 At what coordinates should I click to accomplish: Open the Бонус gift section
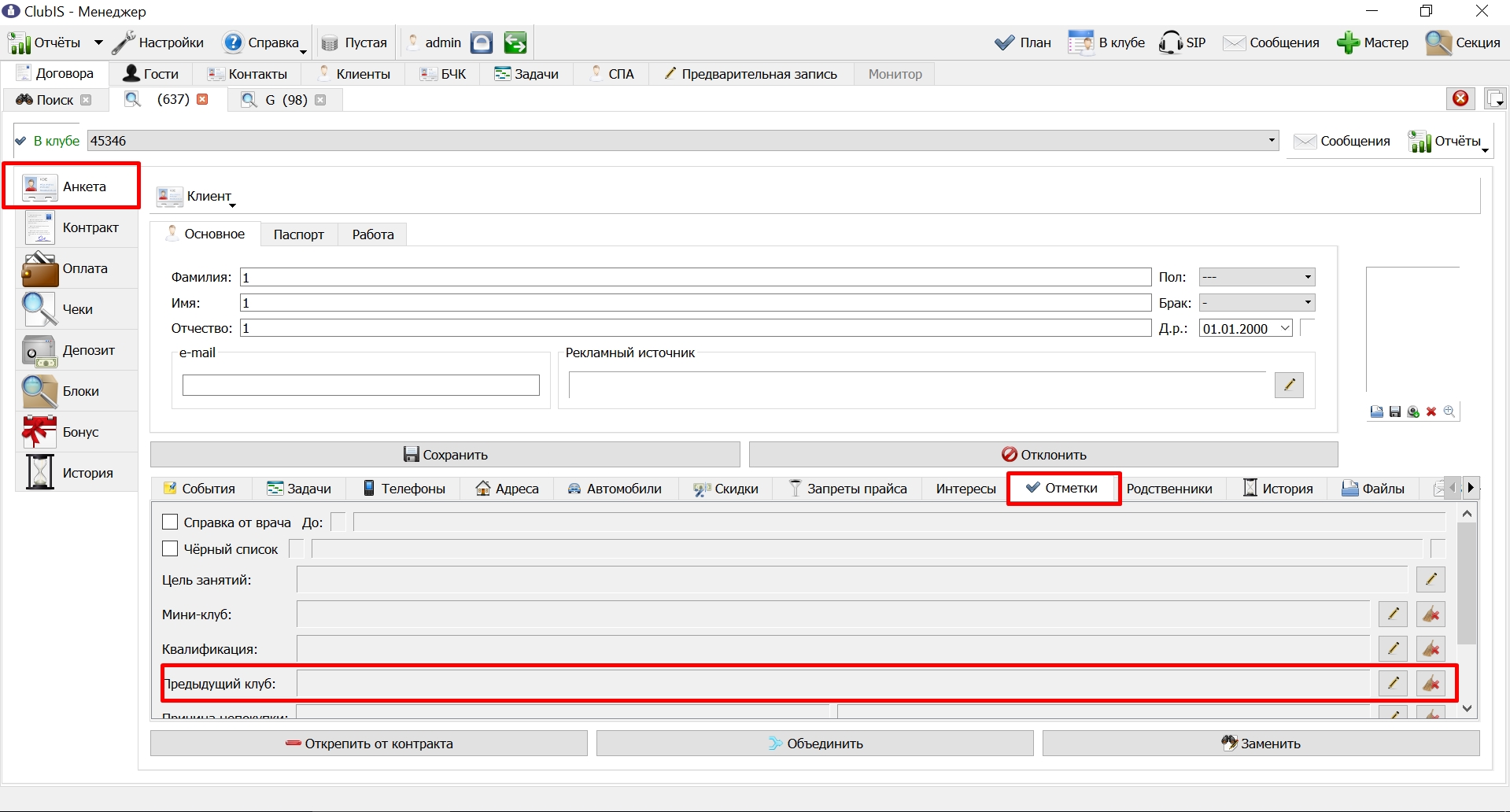click(76, 433)
